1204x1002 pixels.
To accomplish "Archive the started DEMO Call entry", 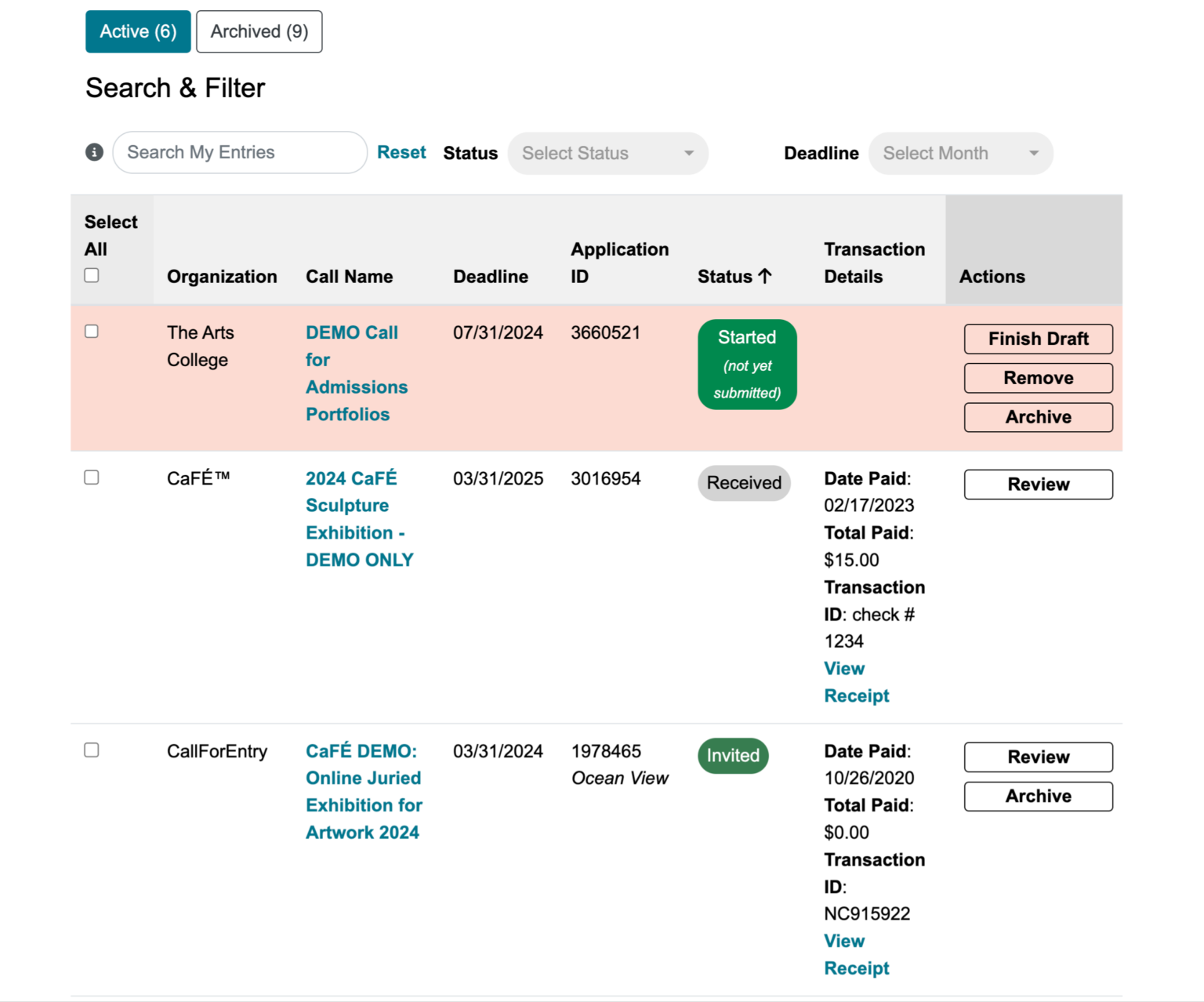I will click(x=1038, y=416).
